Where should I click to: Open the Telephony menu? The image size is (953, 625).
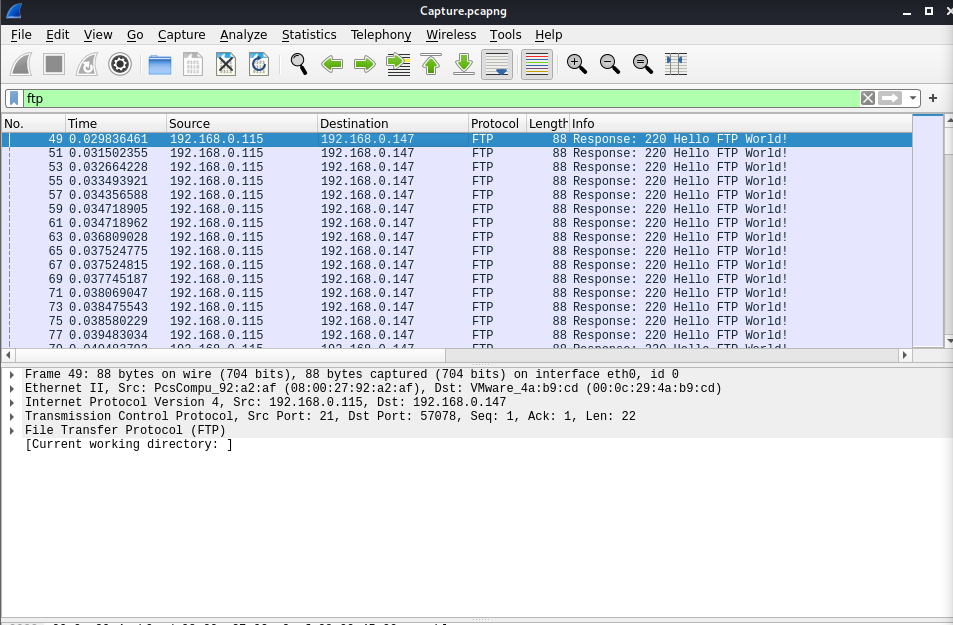[380, 34]
